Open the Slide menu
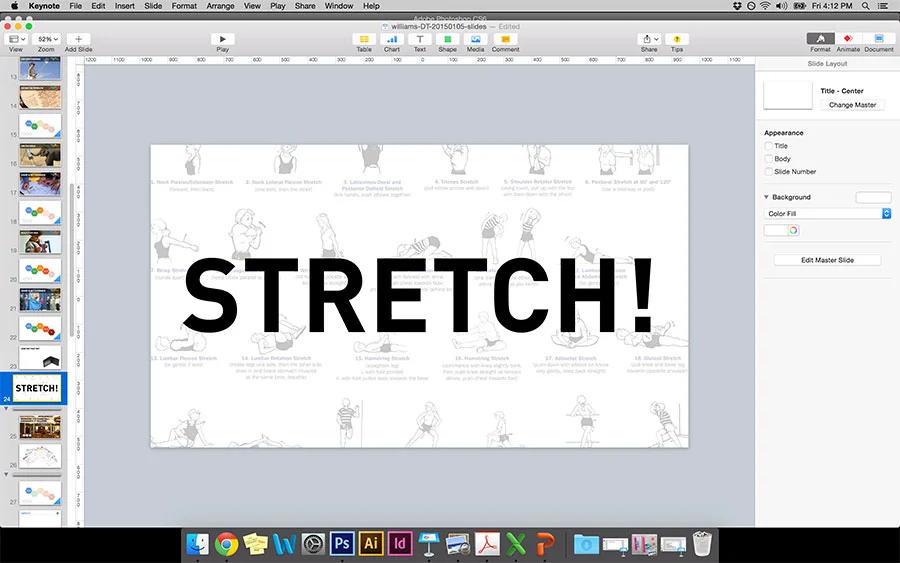 (153, 6)
